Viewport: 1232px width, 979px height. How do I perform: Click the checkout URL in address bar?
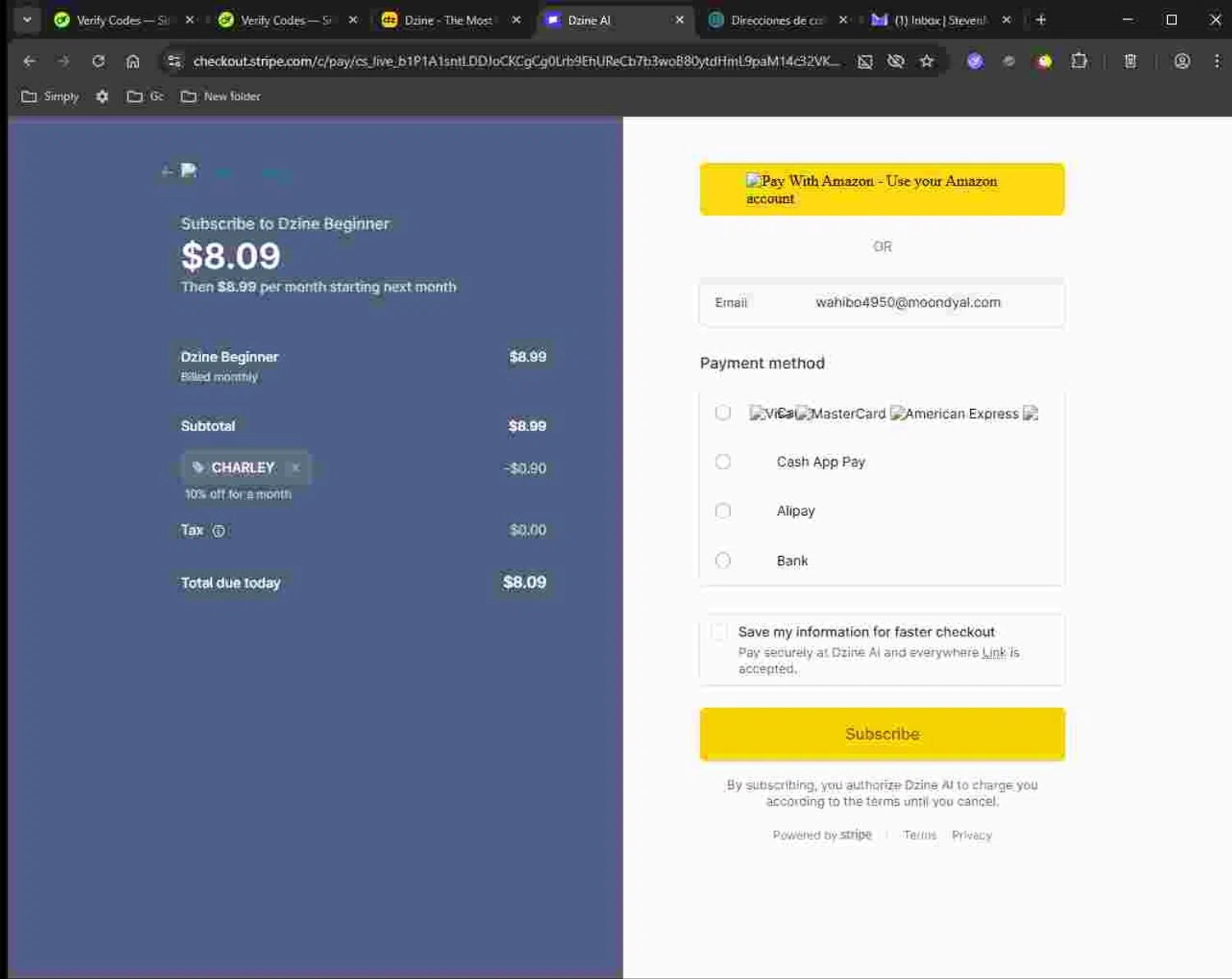(x=517, y=61)
